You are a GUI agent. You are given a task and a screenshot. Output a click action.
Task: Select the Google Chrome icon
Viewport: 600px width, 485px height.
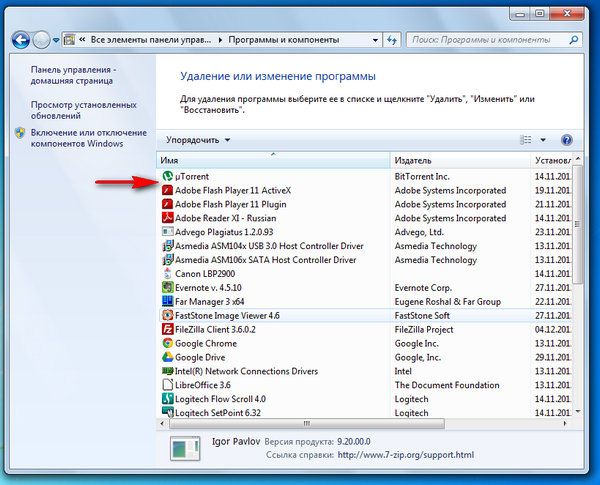click(x=167, y=343)
